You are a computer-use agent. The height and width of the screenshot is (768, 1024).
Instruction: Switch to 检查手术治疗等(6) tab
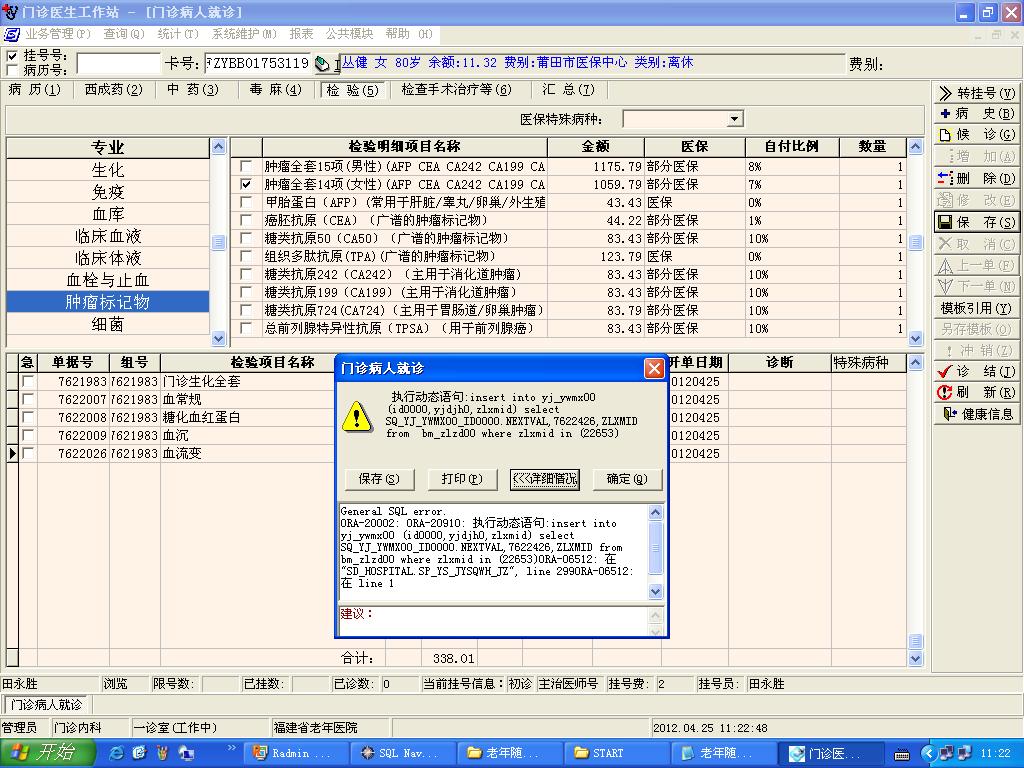coord(456,89)
